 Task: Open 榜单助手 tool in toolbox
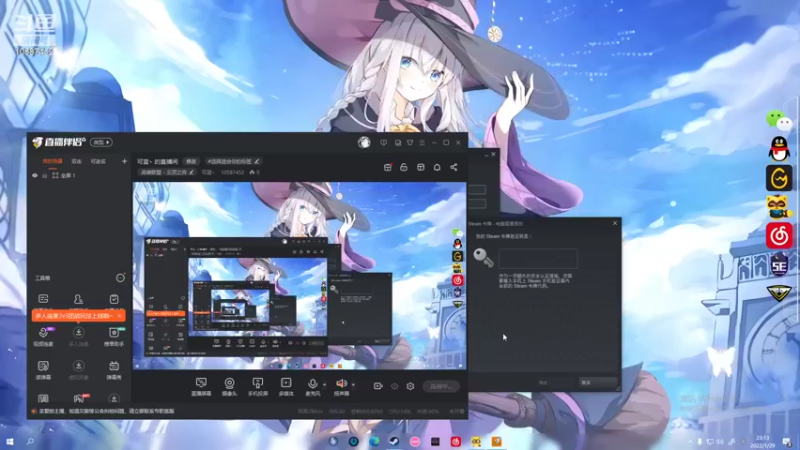114,337
